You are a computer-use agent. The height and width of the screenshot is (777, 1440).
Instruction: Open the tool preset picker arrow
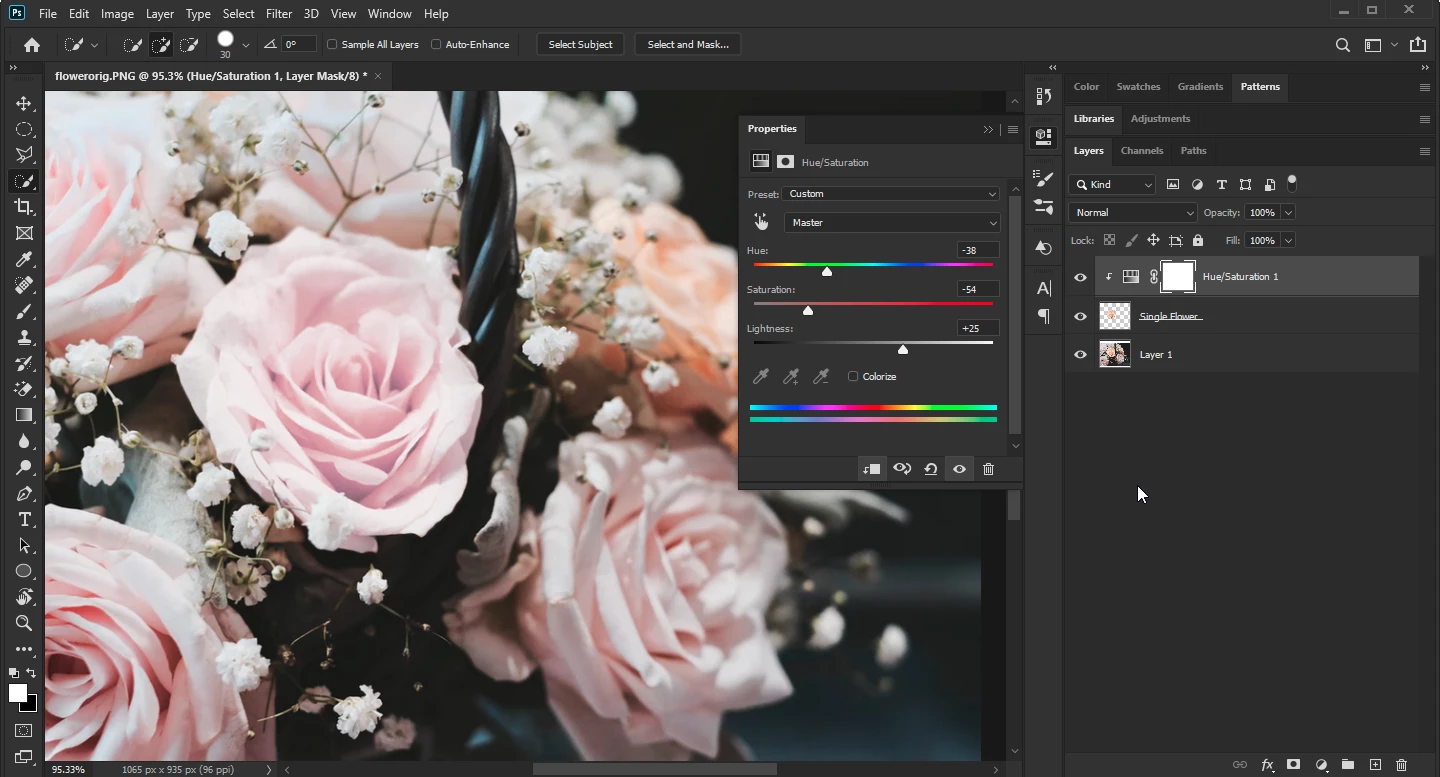(x=94, y=45)
